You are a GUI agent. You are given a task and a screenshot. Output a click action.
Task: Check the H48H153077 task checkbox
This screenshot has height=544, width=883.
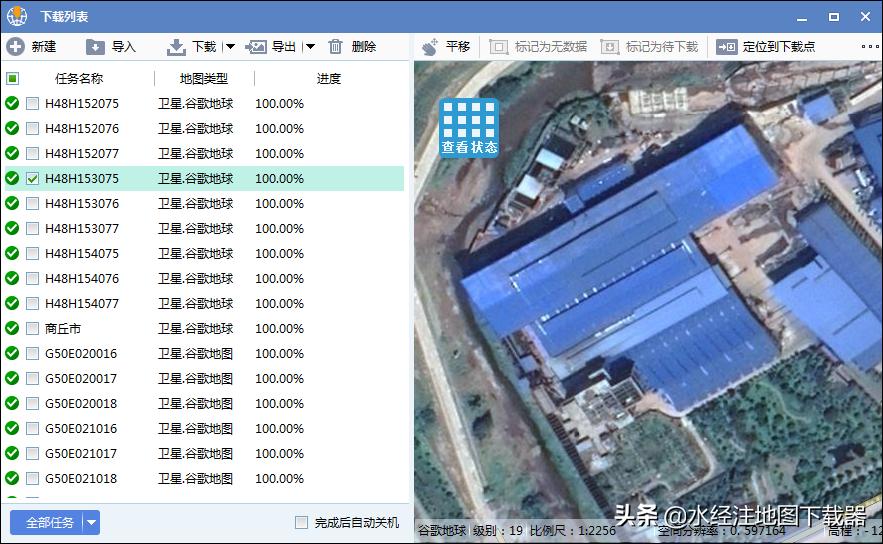pos(33,229)
